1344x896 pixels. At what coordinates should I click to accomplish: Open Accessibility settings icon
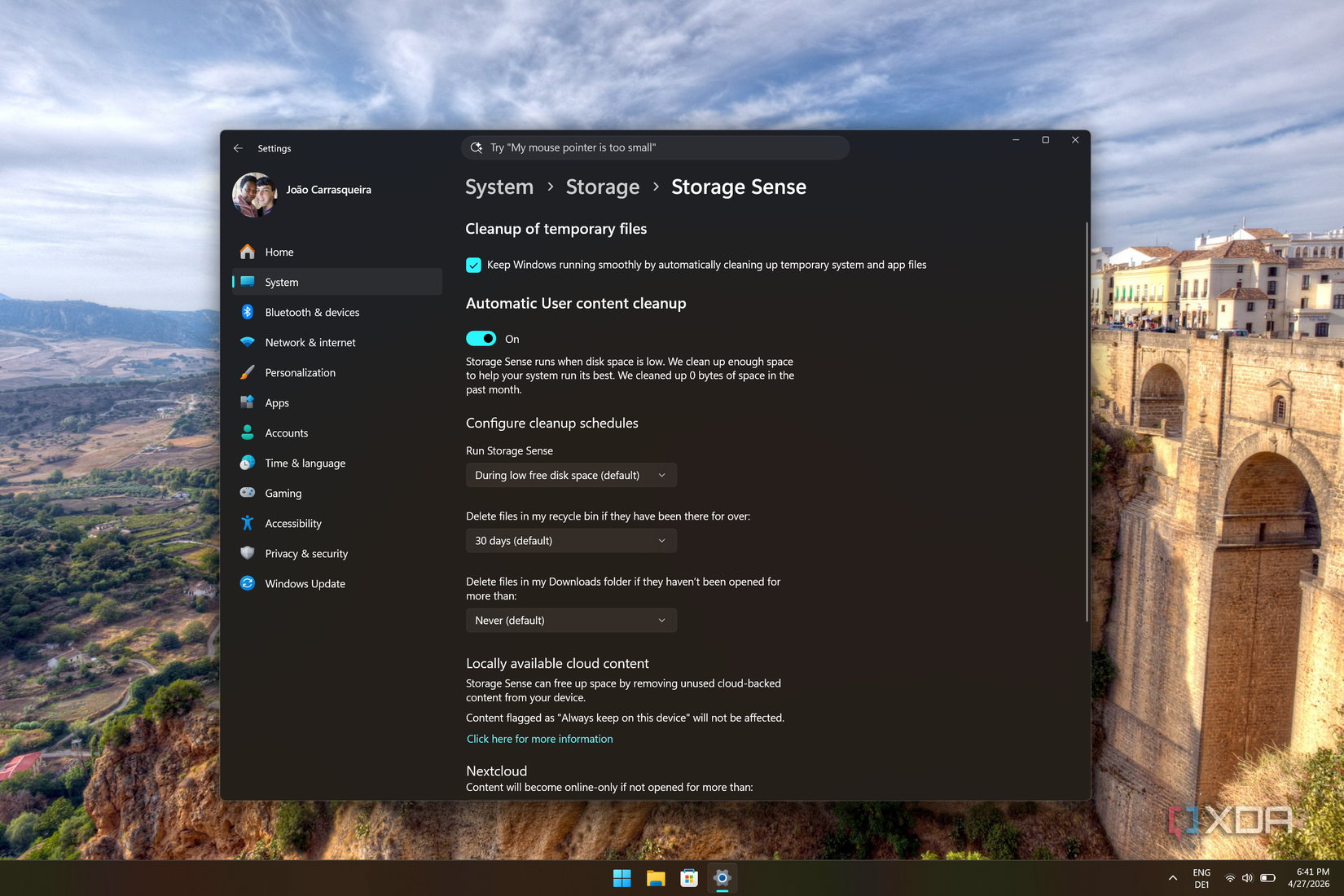pos(248,523)
